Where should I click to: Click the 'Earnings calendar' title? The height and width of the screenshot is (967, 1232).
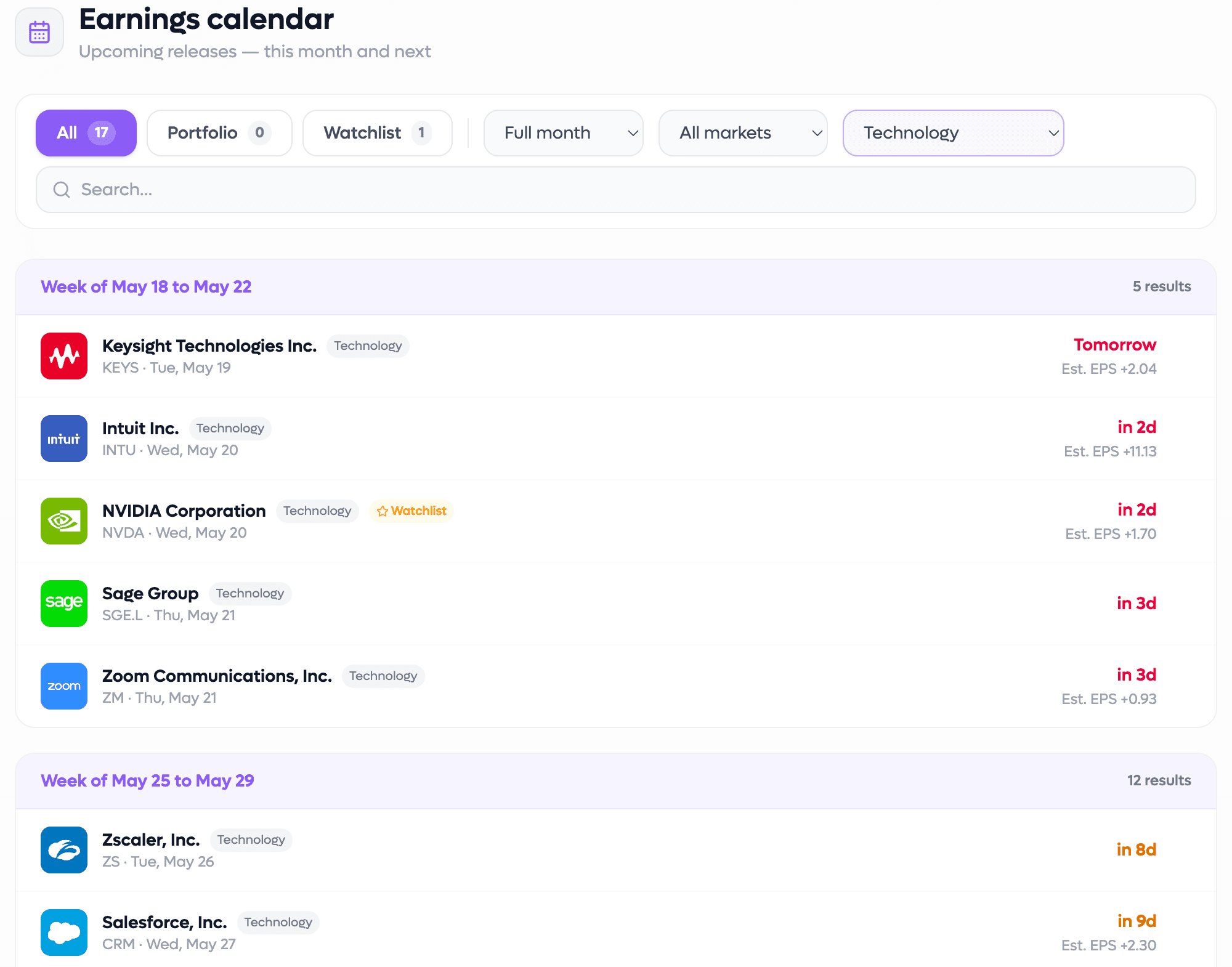tap(206, 20)
